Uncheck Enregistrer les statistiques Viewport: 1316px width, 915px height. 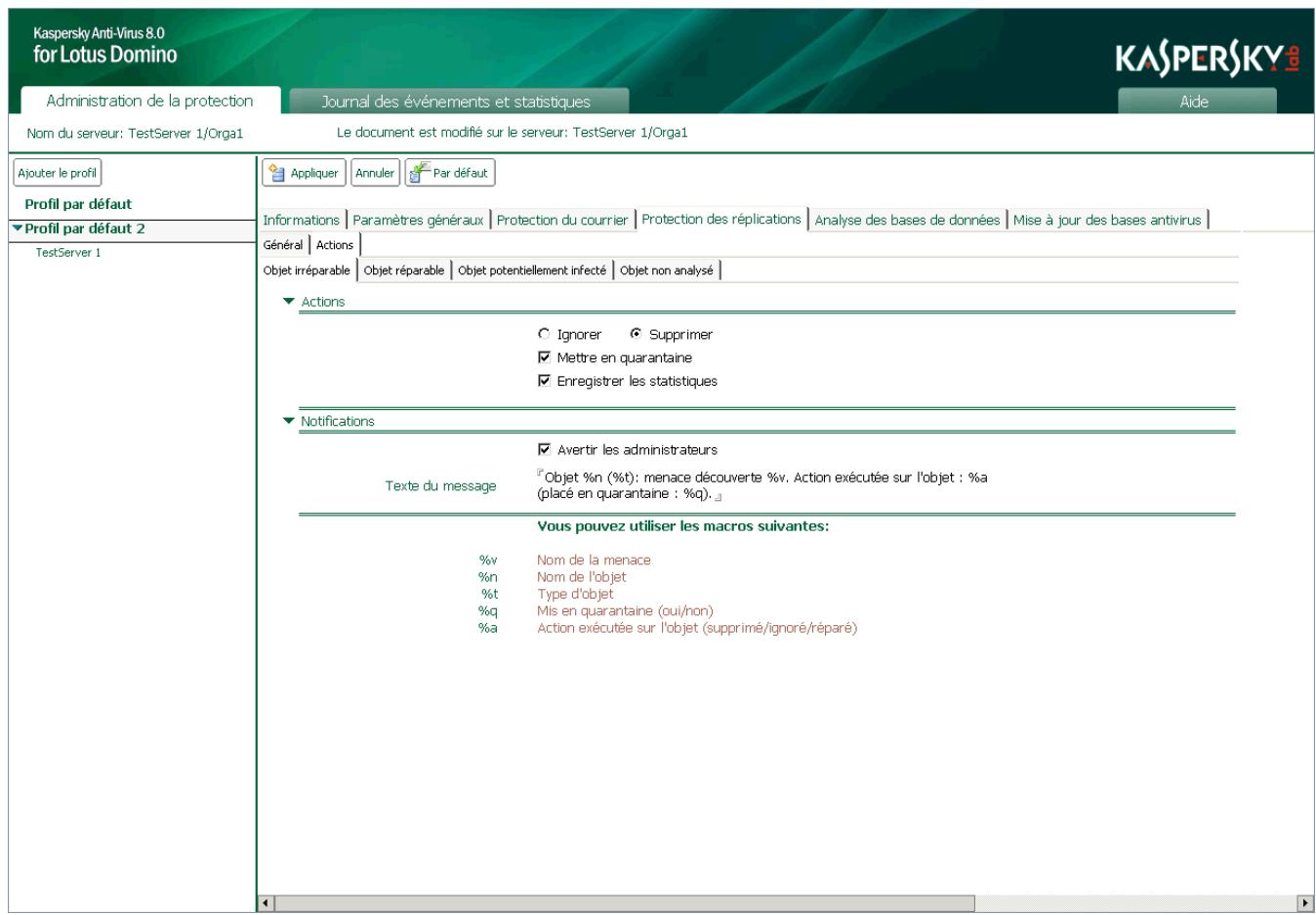click(x=545, y=381)
